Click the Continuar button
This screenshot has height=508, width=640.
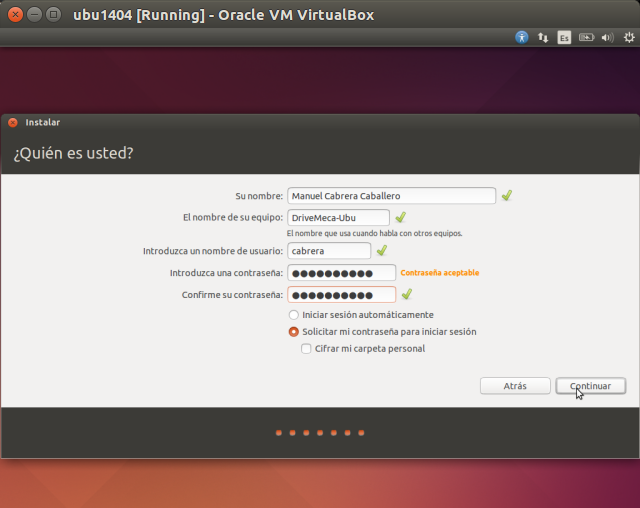[591, 386]
